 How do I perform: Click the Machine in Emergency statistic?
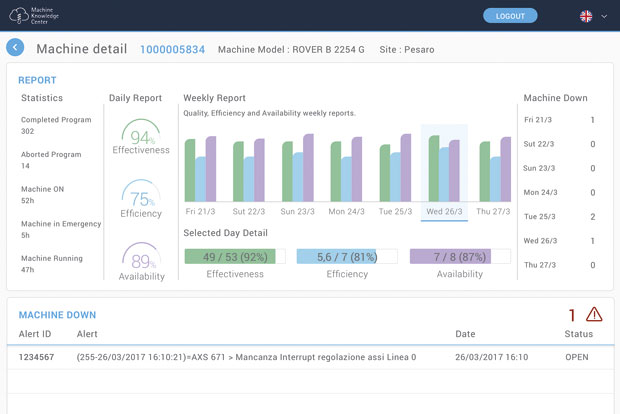click(x=61, y=229)
